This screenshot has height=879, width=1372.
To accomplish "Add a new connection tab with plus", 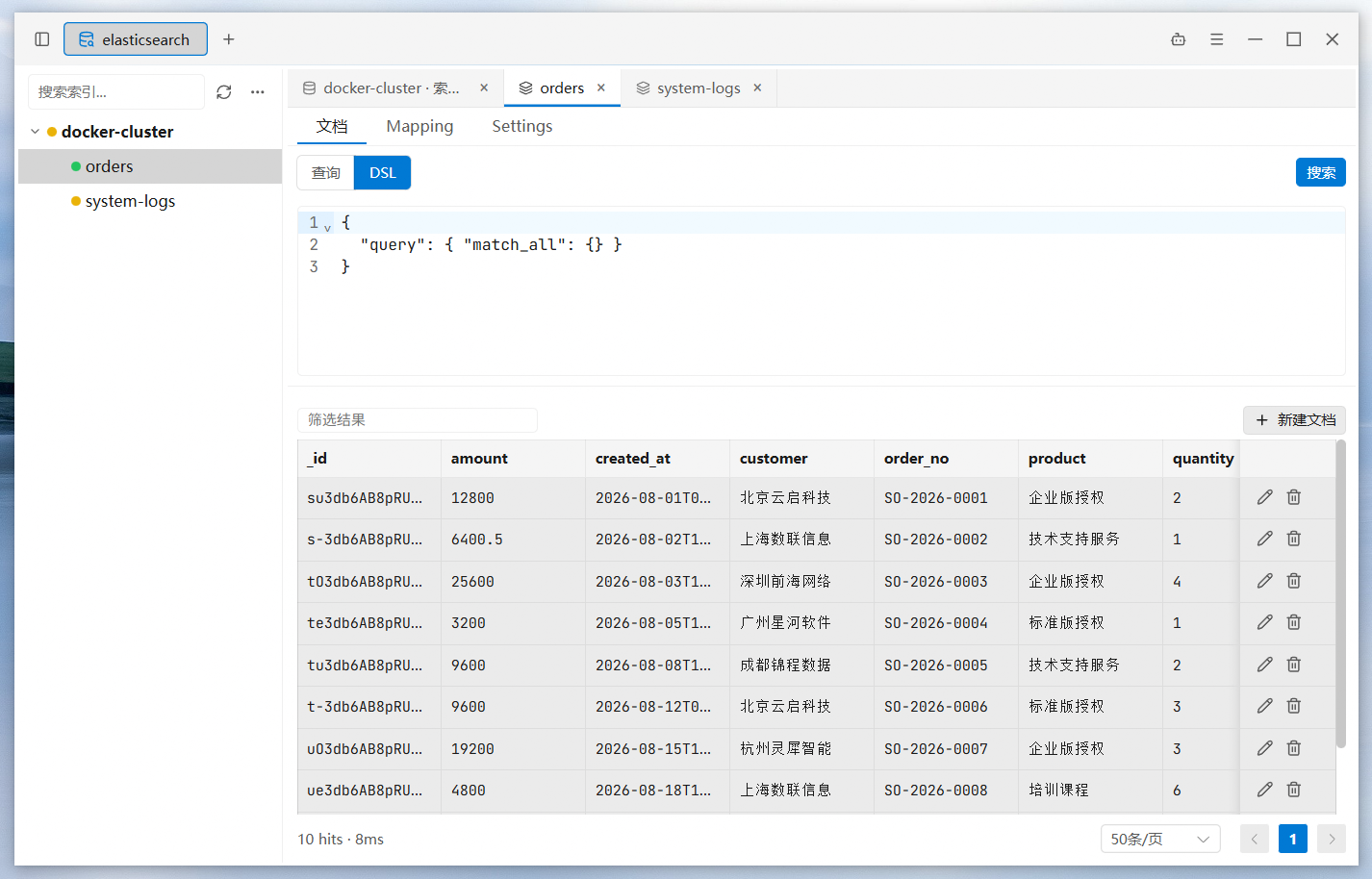I will point(229,39).
